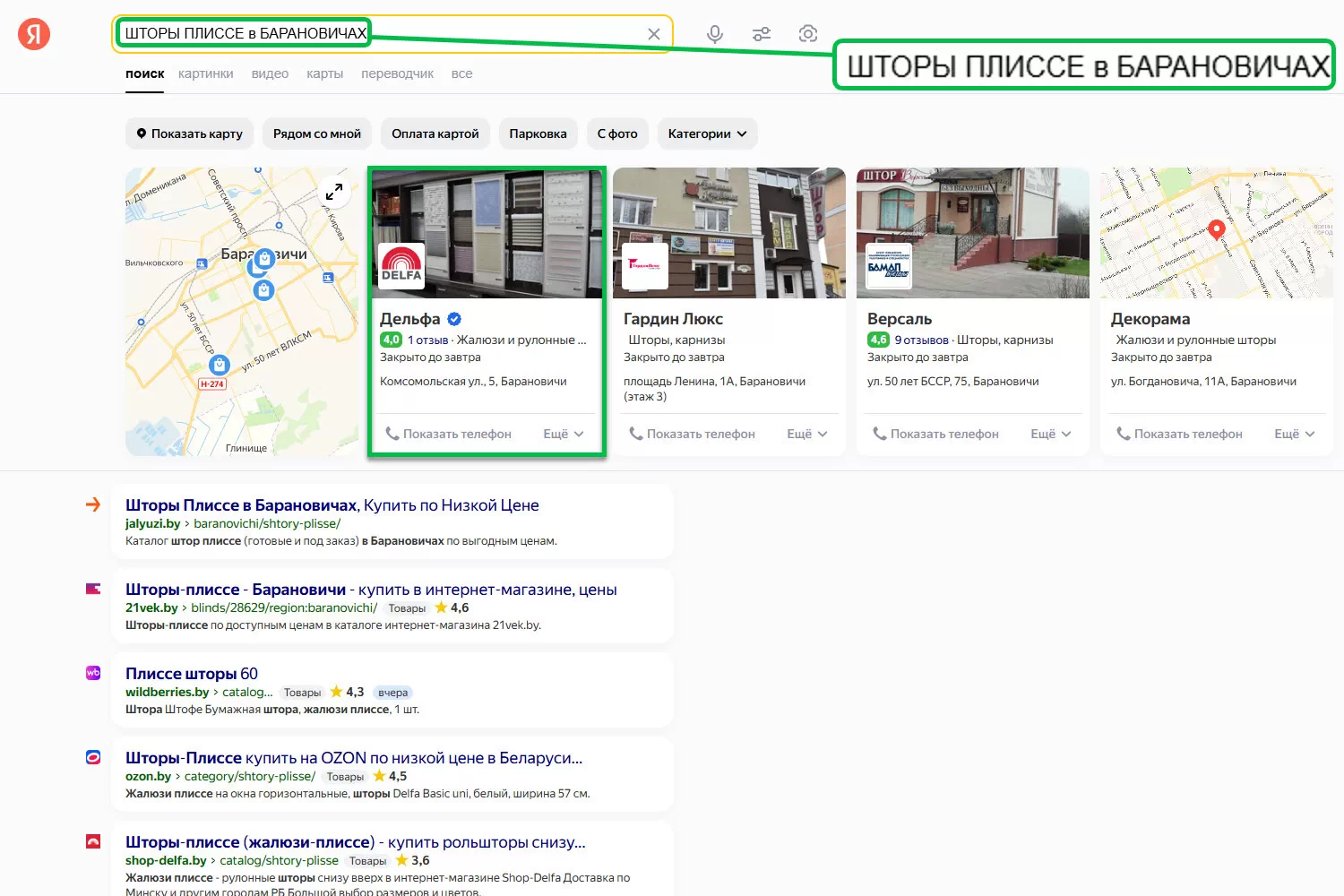The height and width of the screenshot is (896, 1344).
Task: Enable the Оплата картой filter
Action: pyautogui.click(x=435, y=134)
